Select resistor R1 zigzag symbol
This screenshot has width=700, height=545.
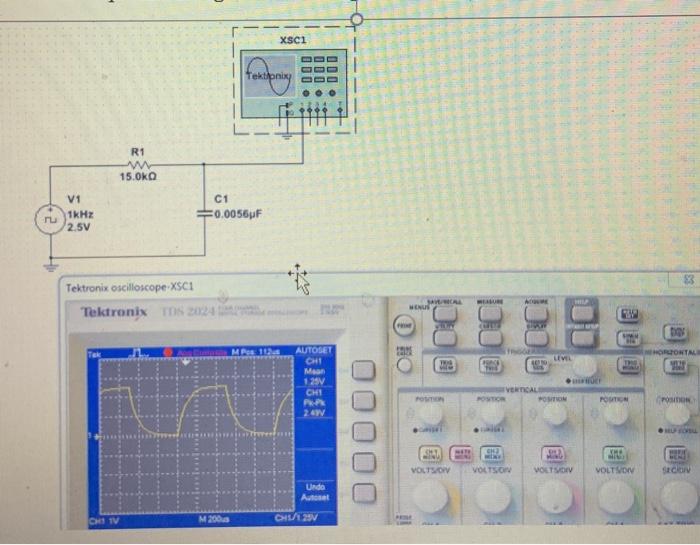[138, 165]
